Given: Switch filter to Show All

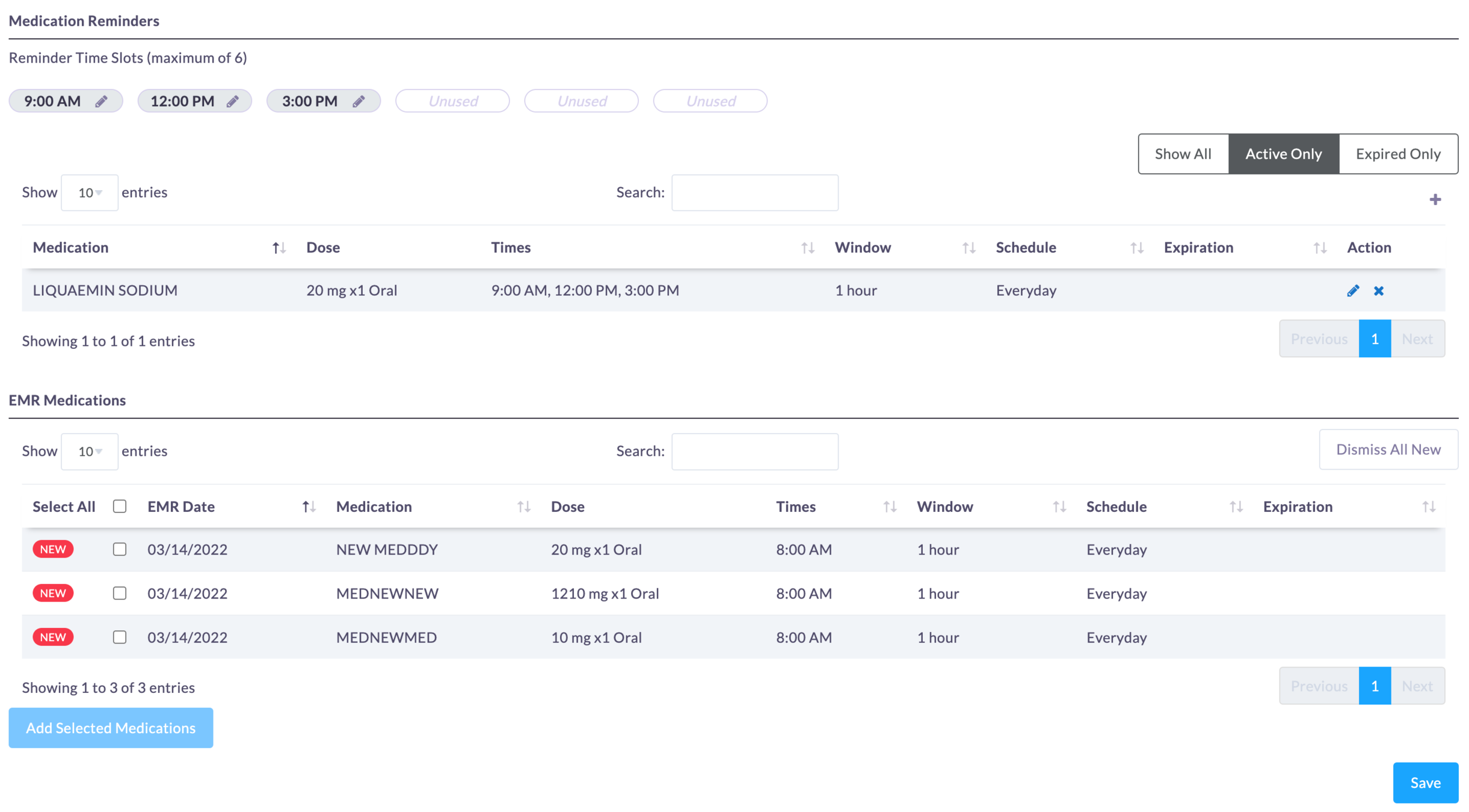Looking at the screenshot, I should point(1183,154).
